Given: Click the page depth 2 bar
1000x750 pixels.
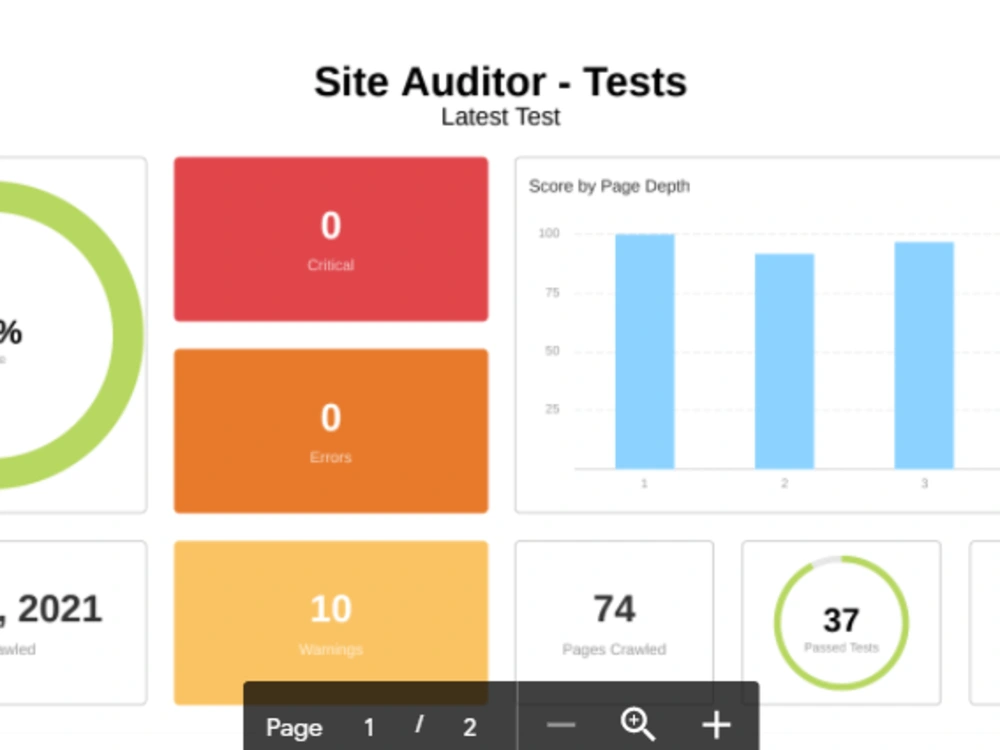Looking at the screenshot, I should coord(784,361).
